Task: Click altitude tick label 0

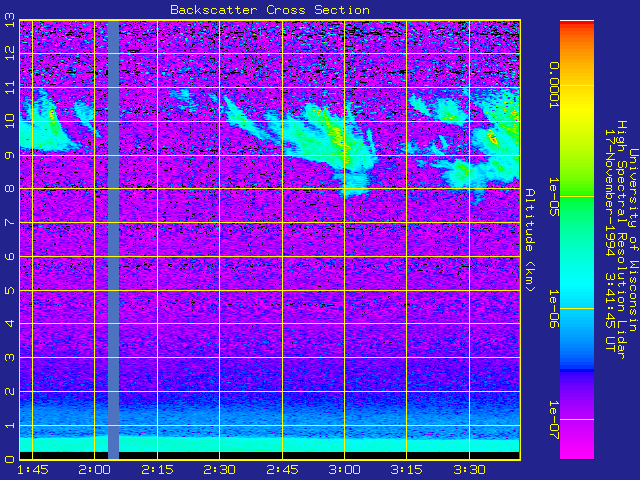Action: (10, 460)
